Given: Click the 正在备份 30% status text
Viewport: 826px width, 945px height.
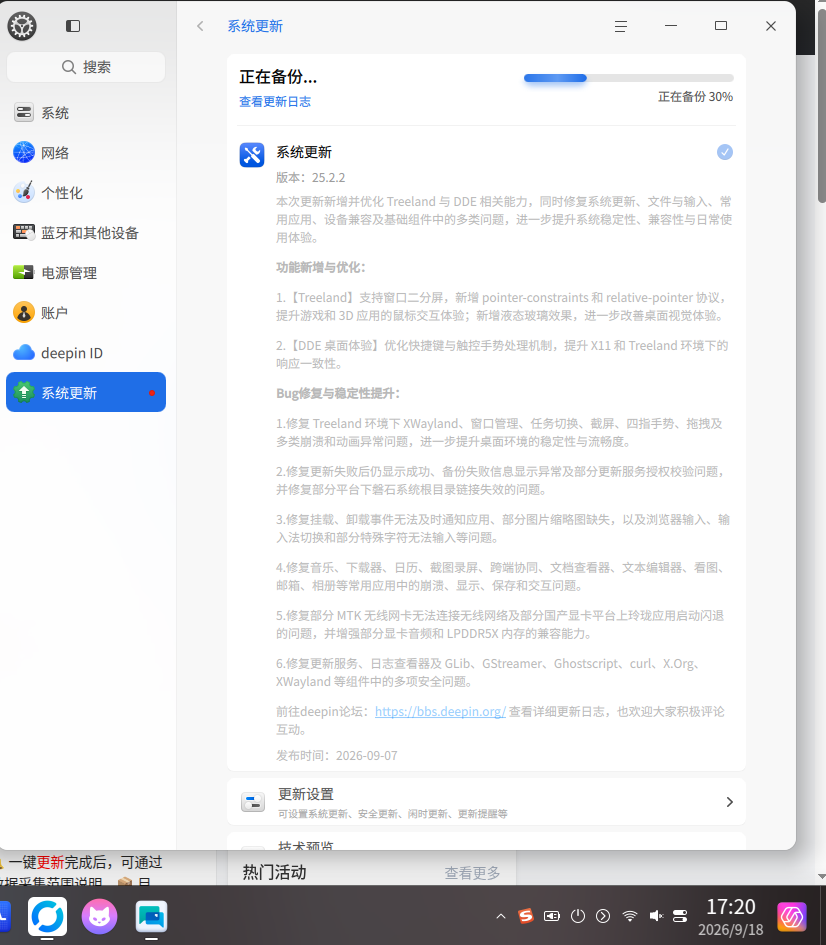Looking at the screenshot, I should pyautogui.click(x=695, y=97).
